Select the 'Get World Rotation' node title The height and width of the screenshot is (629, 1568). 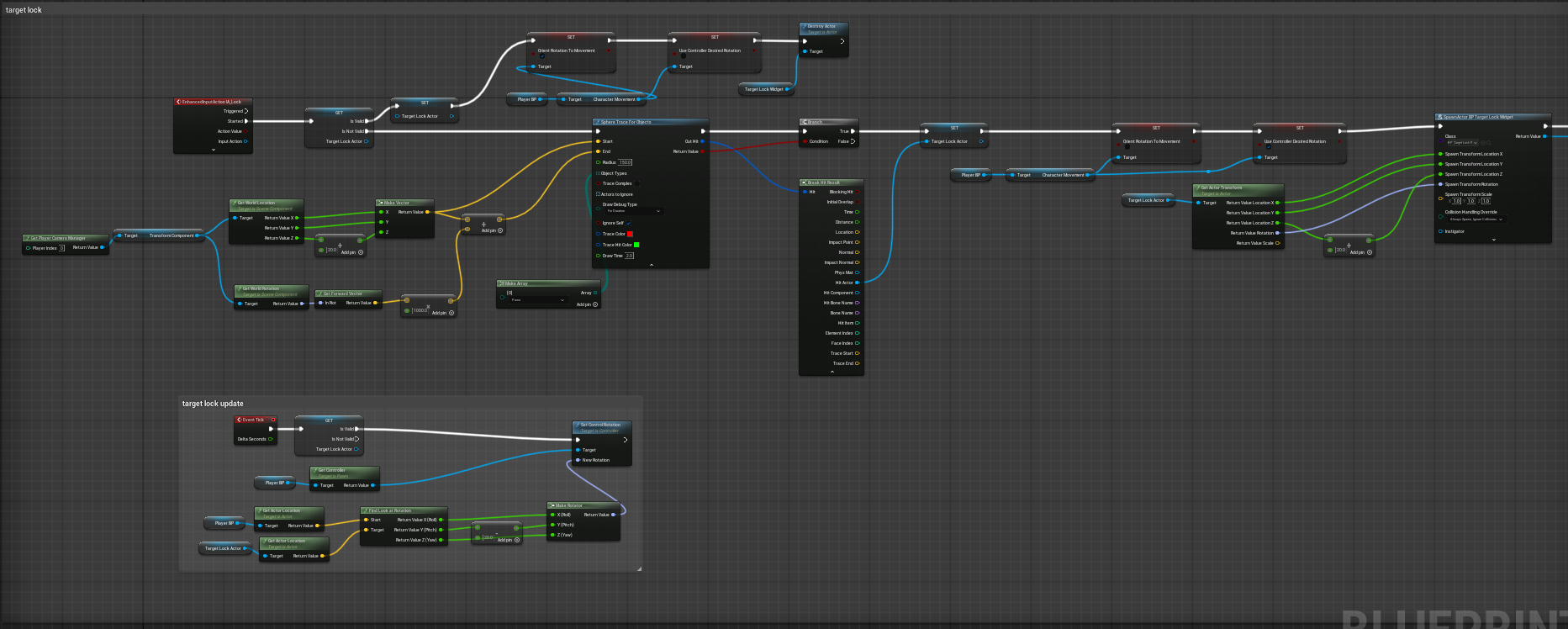(261, 288)
